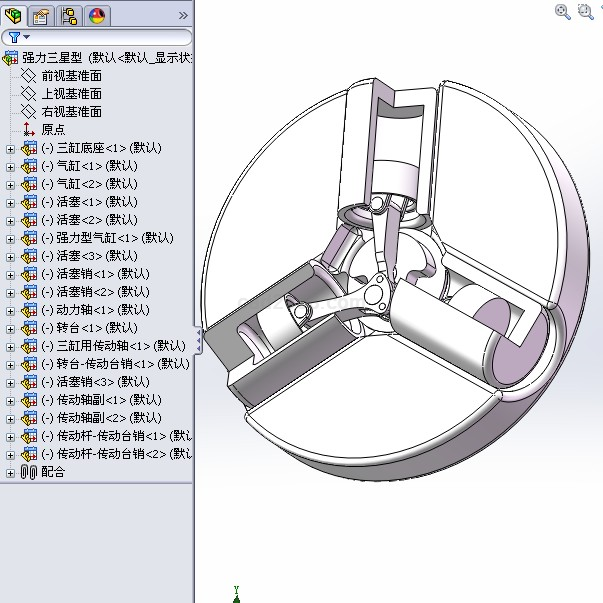Image resolution: width=603 pixels, height=603 pixels.
Task: Click the panel collapse handle on splitter
Action: [198, 340]
